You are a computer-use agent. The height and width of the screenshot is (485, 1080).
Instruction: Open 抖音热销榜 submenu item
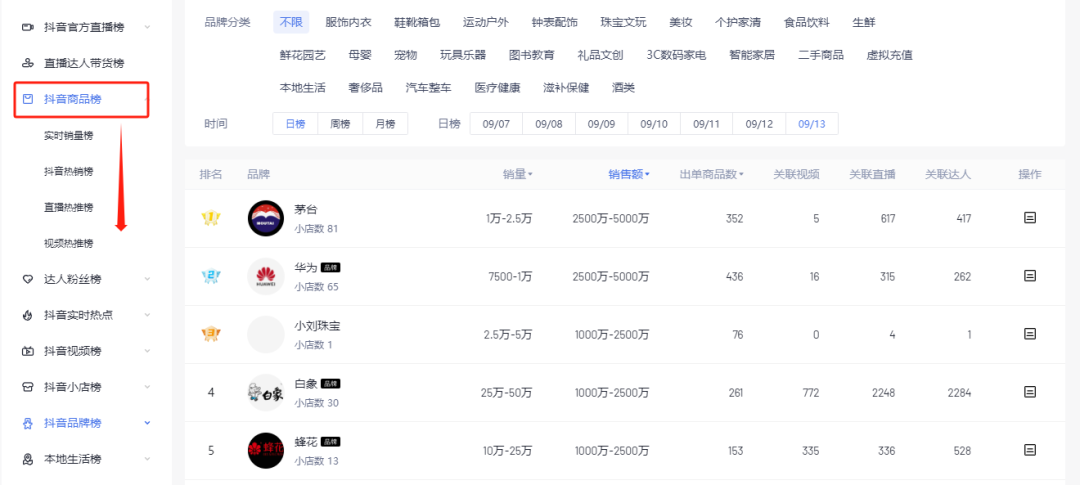[x=68, y=172]
